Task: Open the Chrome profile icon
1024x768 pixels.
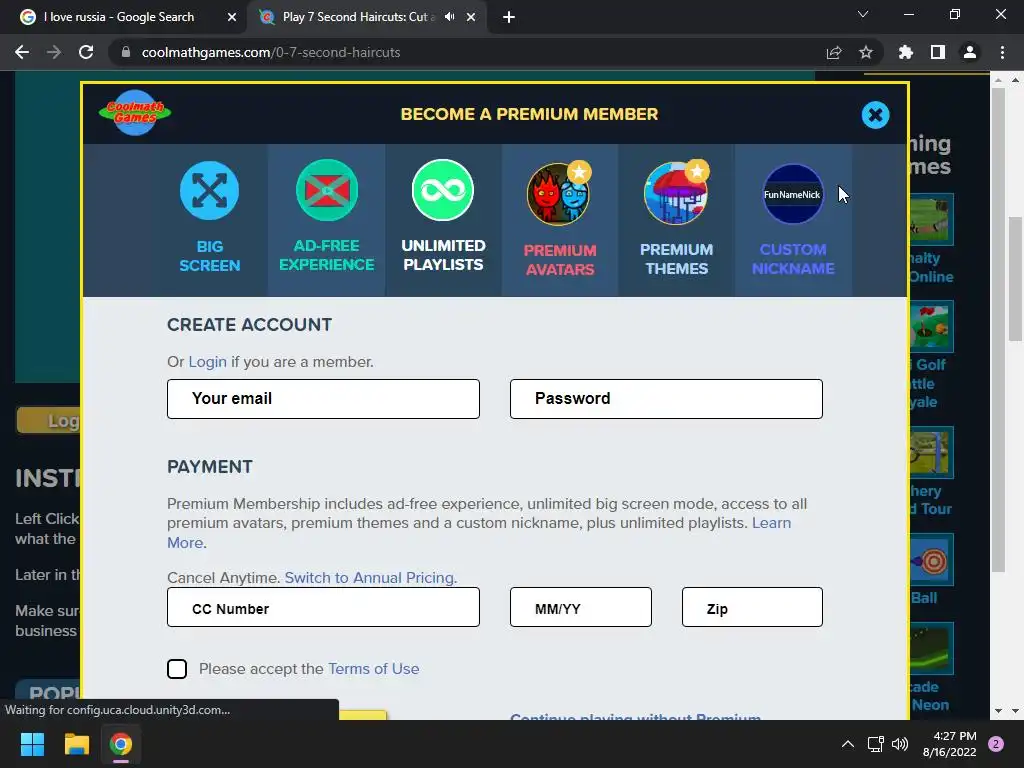Action: pyautogui.click(x=970, y=52)
